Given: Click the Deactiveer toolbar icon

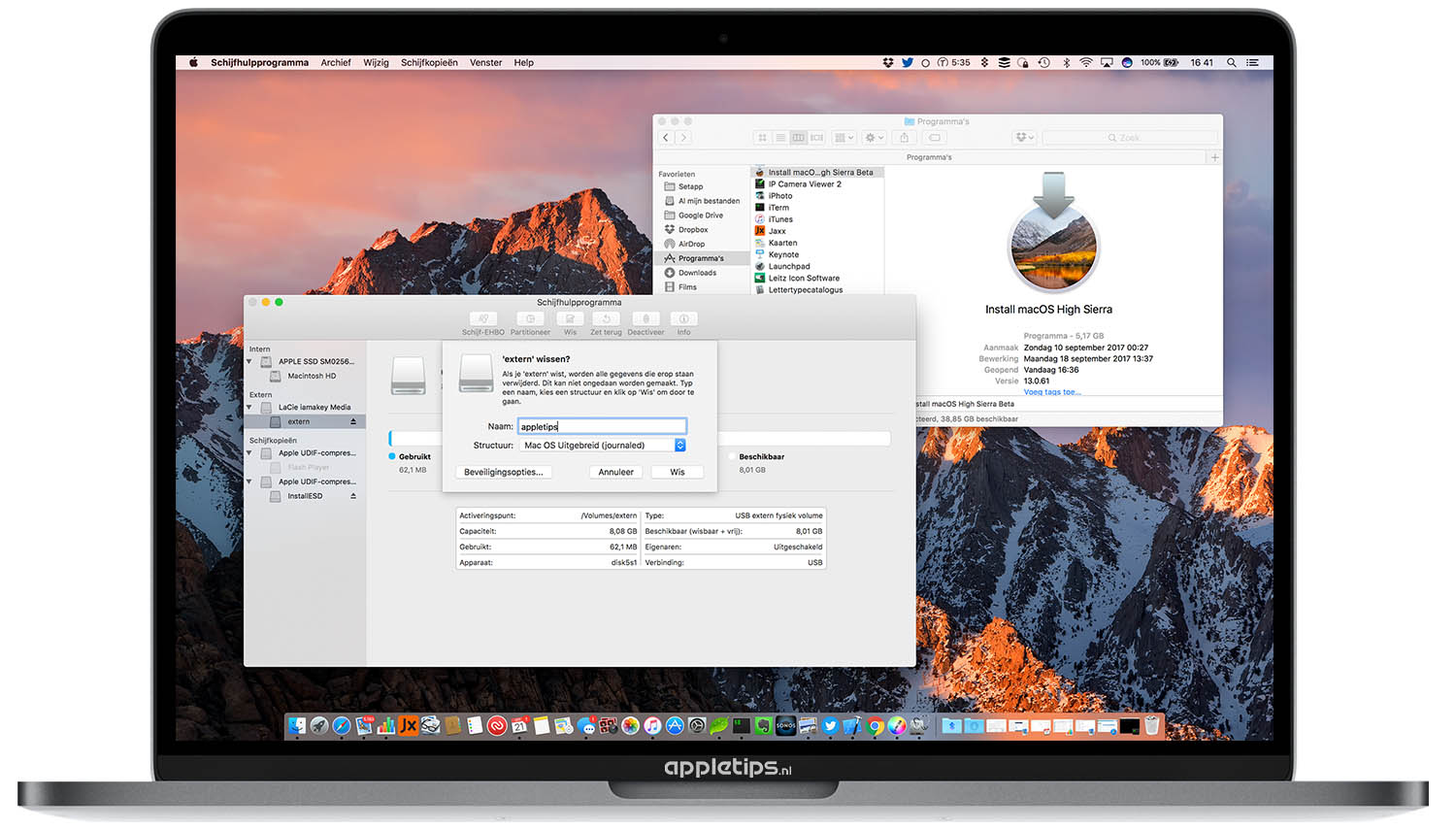Looking at the screenshot, I should [645, 318].
